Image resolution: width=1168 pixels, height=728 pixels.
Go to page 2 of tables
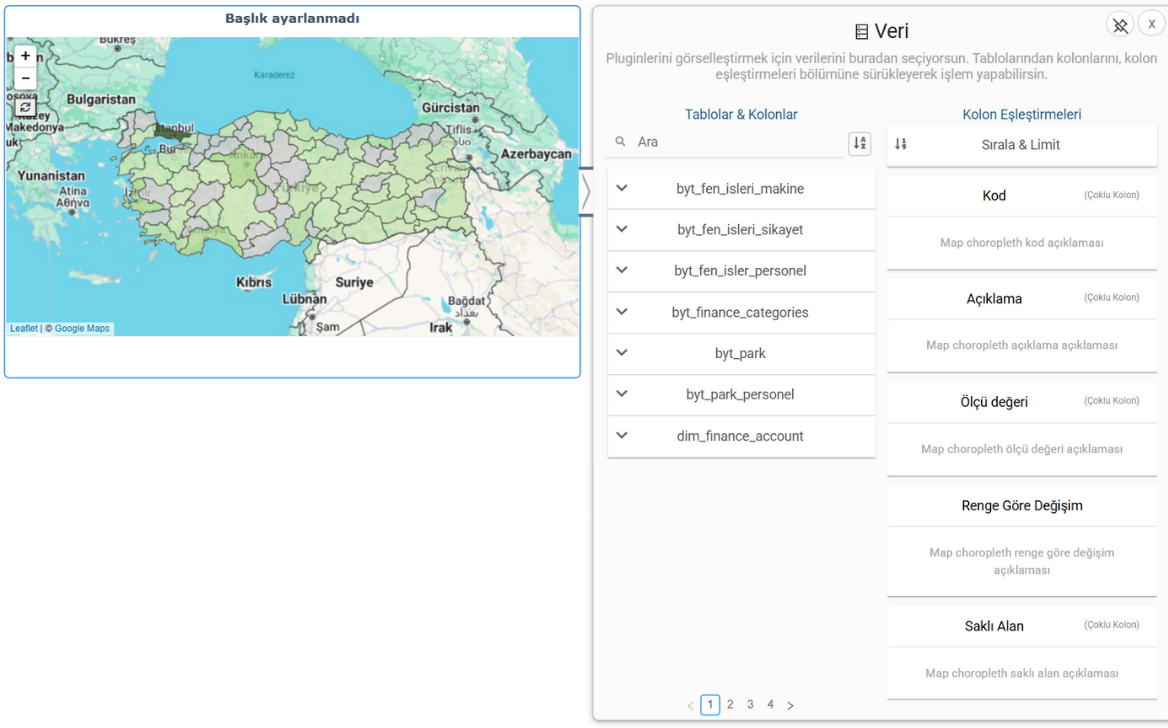pos(730,705)
